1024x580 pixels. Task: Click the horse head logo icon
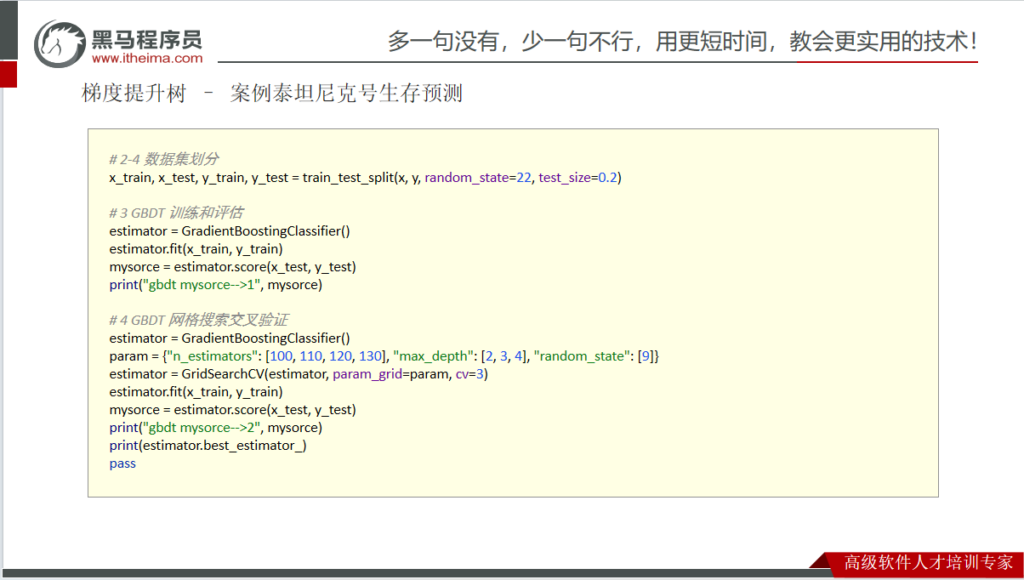(x=60, y=42)
